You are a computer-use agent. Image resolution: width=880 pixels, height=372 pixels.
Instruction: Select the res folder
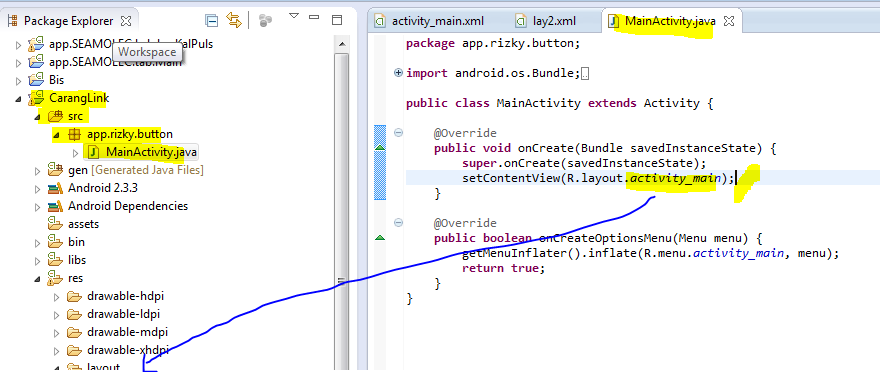76,278
